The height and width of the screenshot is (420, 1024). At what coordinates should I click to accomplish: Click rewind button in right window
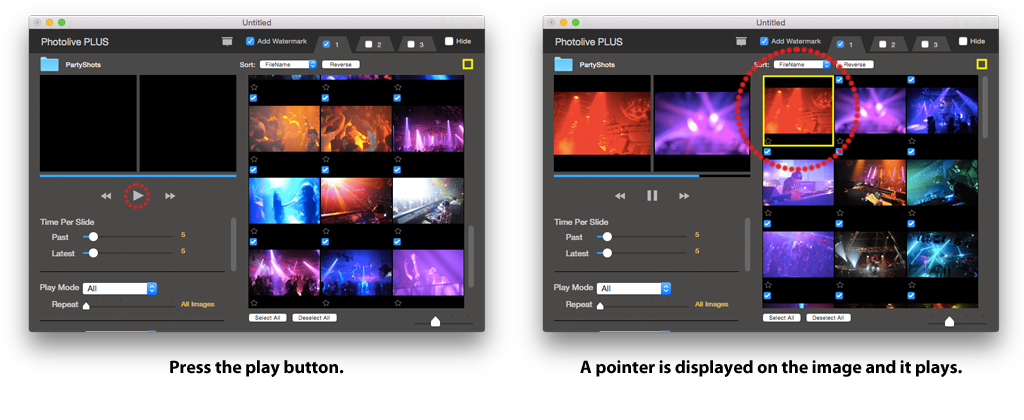620,196
